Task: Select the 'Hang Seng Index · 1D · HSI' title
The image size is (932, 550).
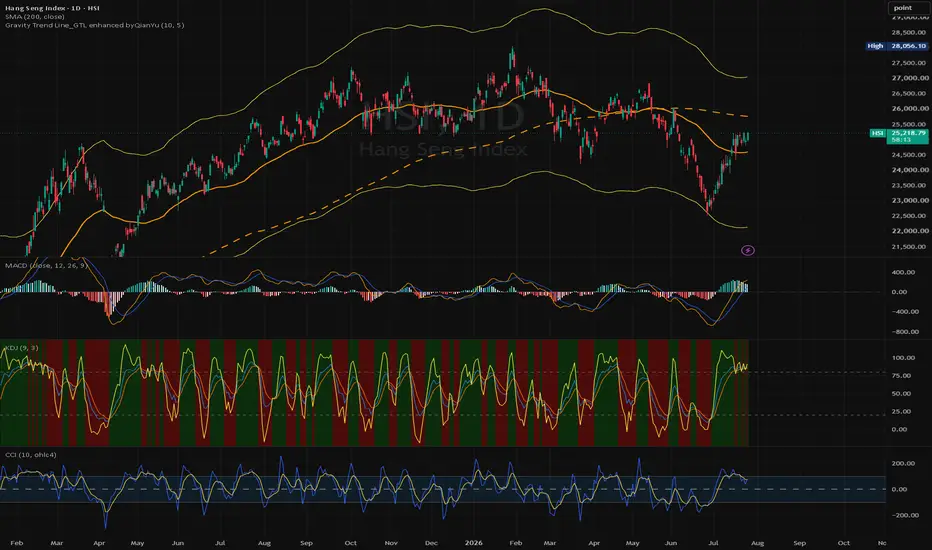Action: (52, 8)
